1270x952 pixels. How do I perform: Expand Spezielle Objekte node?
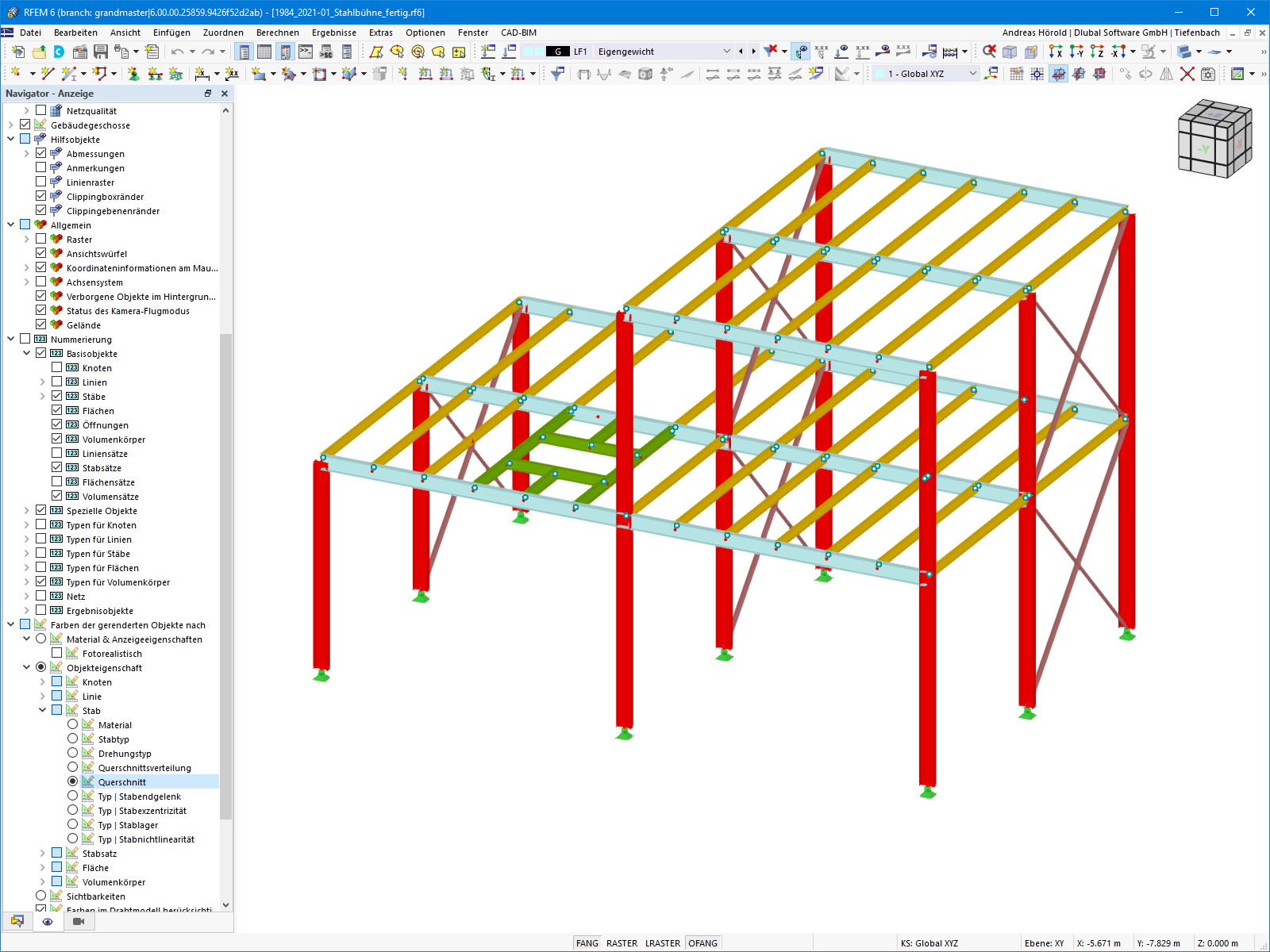point(27,510)
